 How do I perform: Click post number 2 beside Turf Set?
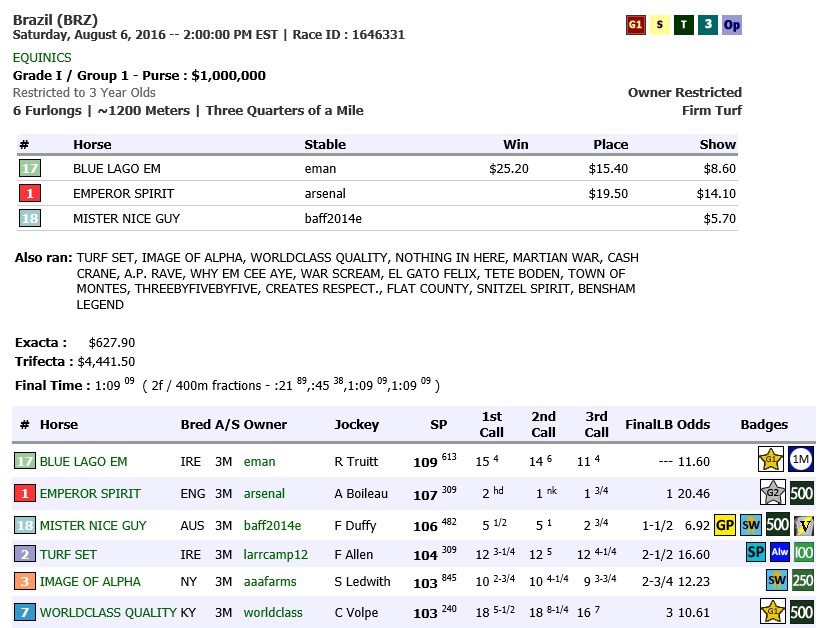pos(25,554)
